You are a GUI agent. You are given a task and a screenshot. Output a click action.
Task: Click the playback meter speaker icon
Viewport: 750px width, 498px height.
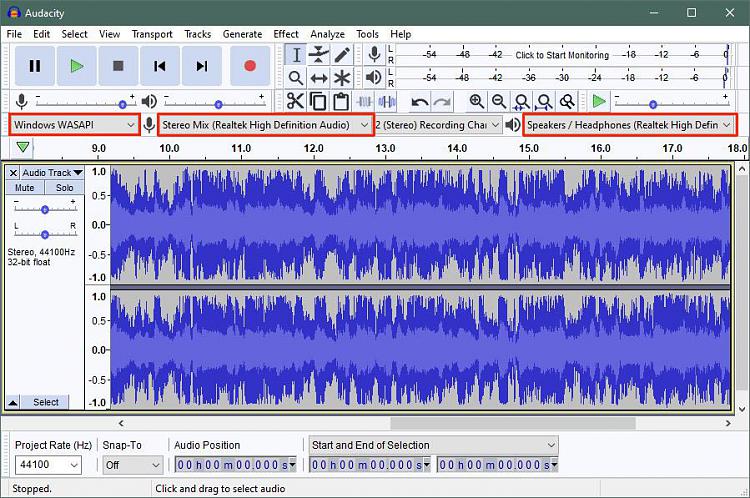click(x=374, y=77)
